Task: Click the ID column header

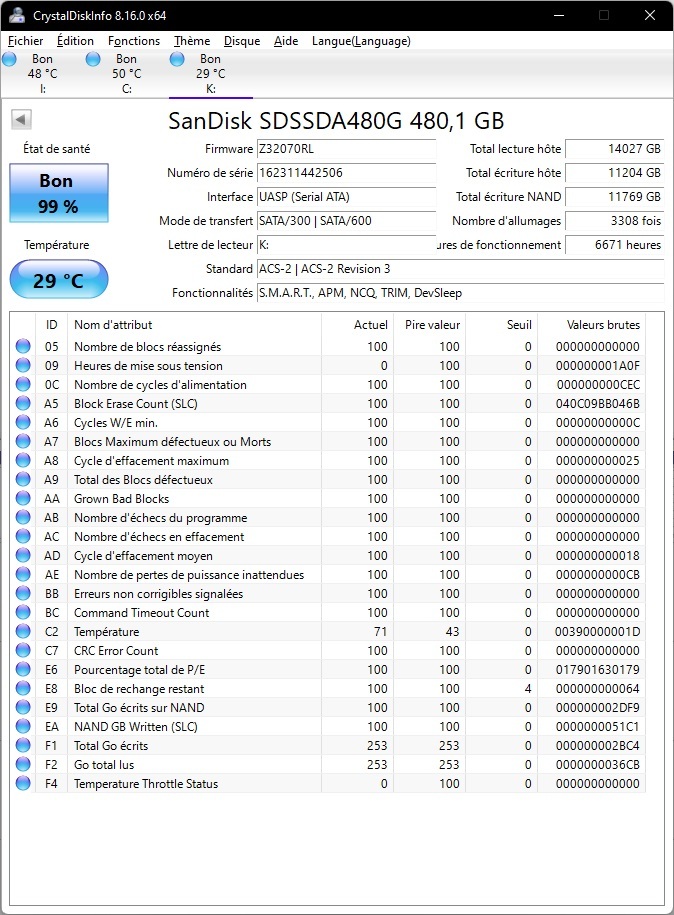Action: pyautogui.click(x=51, y=324)
